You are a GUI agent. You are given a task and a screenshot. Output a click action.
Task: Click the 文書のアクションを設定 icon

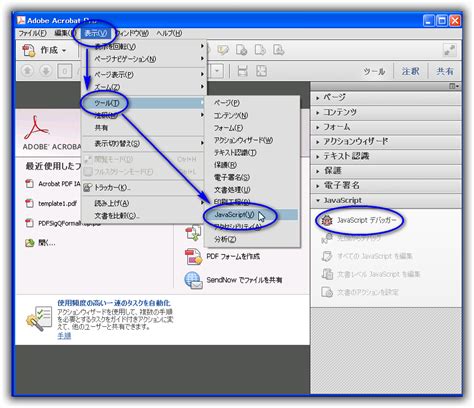pyautogui.click(x=327, y=292)
